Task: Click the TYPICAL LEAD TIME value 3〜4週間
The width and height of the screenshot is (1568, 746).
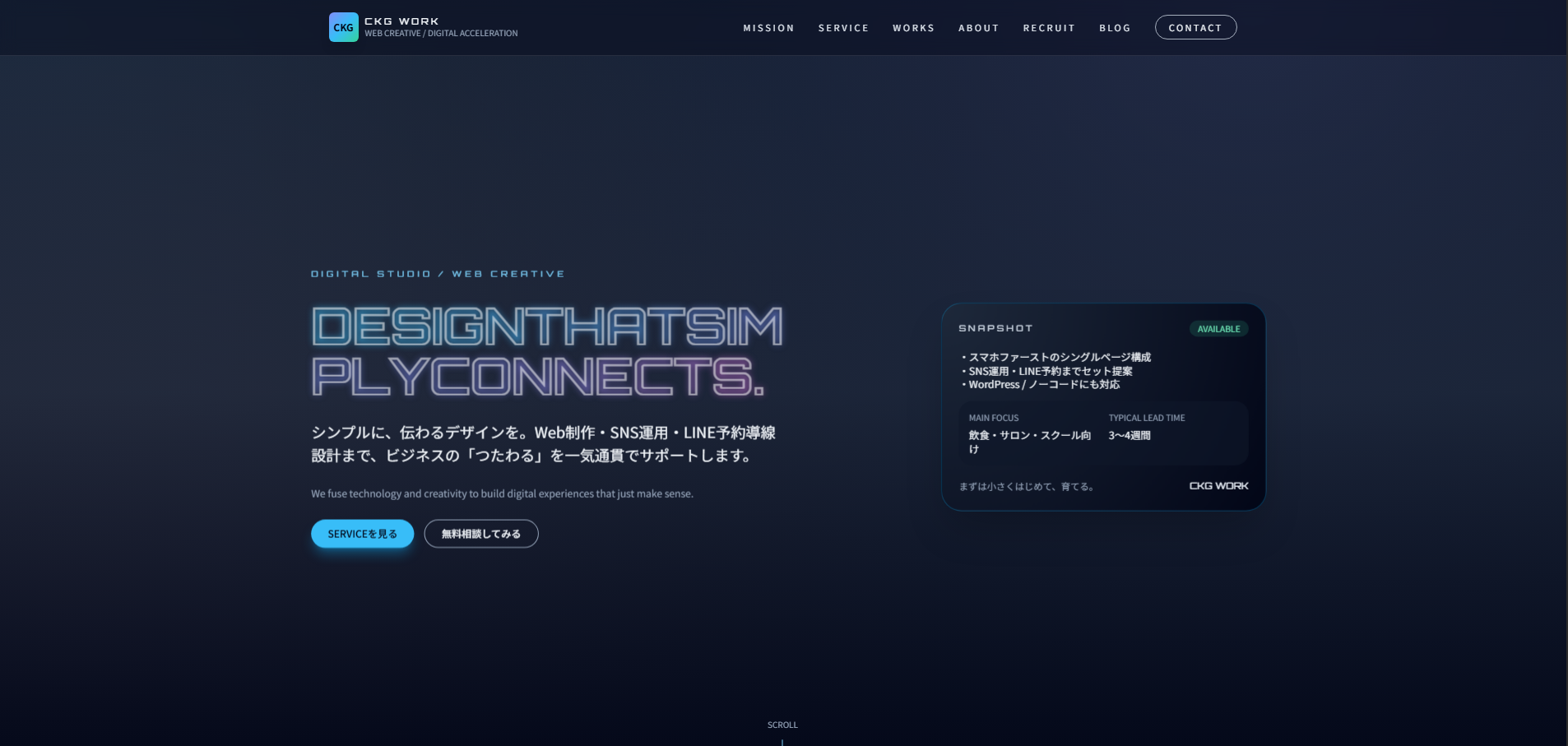Action: point(1130,435)
